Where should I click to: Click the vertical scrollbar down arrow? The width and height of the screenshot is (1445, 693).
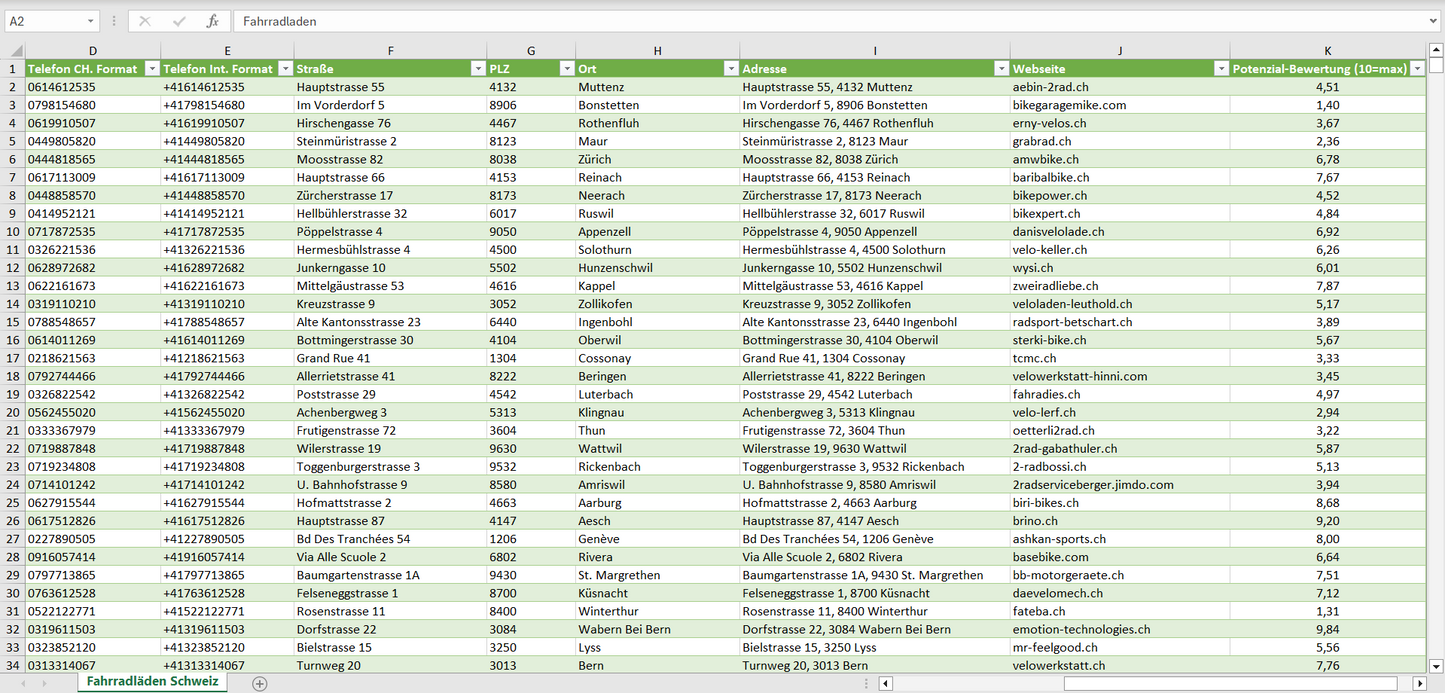pos(1436,665)
